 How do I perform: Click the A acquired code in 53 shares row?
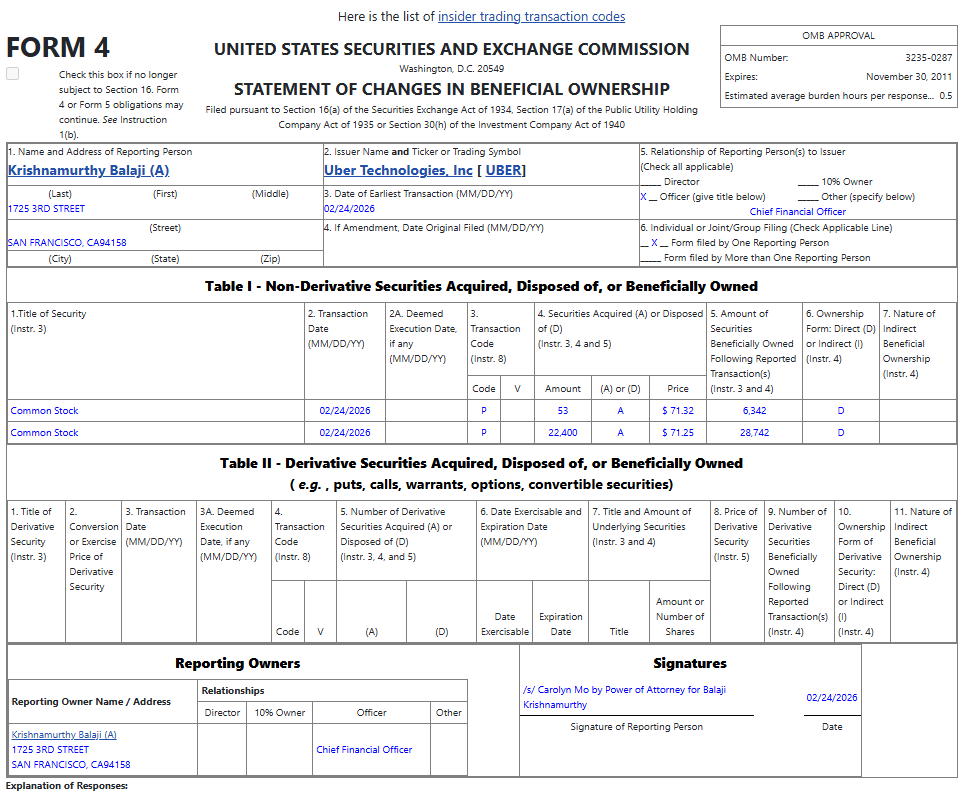coord(620,410)
